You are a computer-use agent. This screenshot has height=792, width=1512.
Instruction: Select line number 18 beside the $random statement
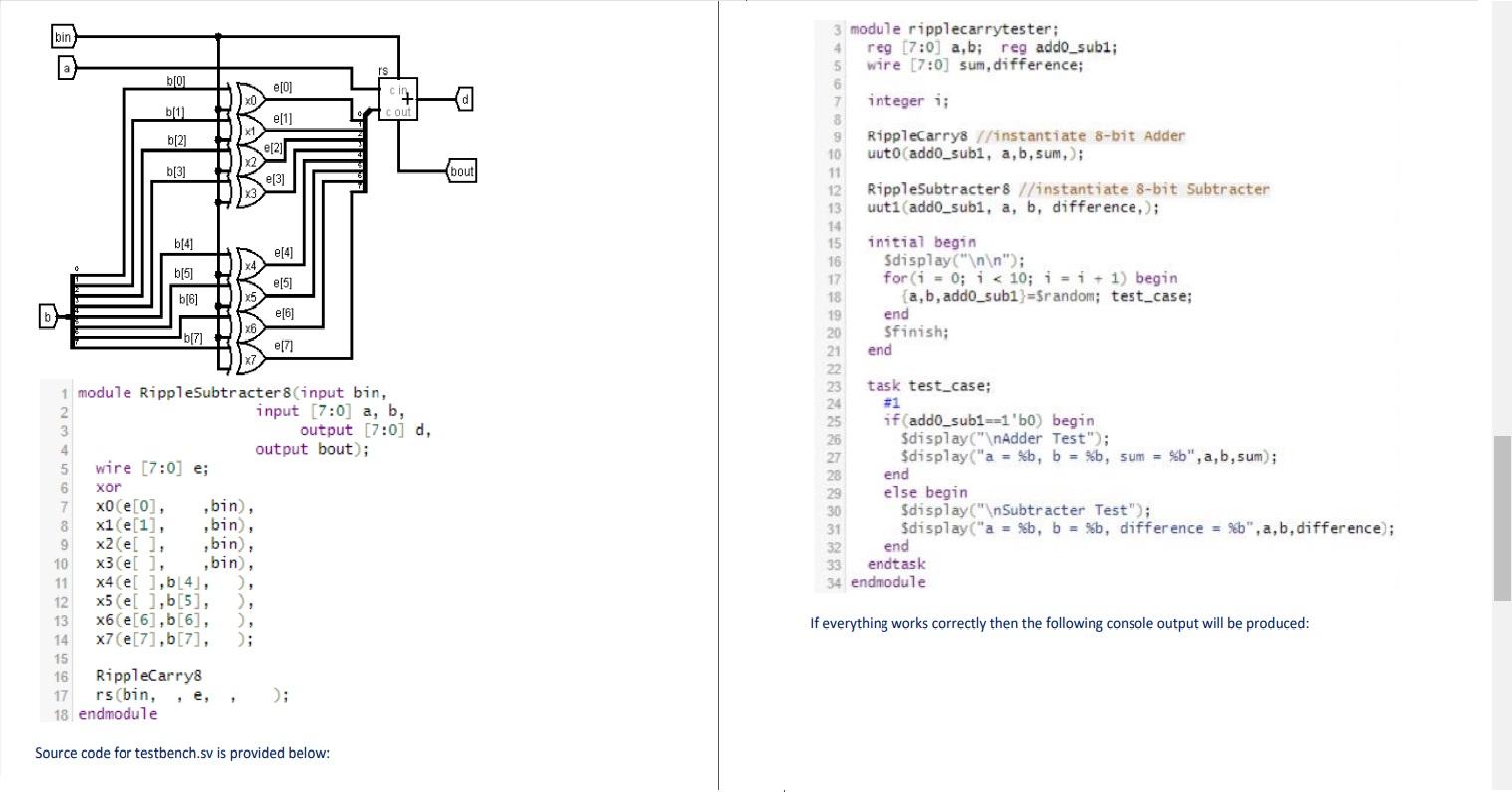point(835,296)
